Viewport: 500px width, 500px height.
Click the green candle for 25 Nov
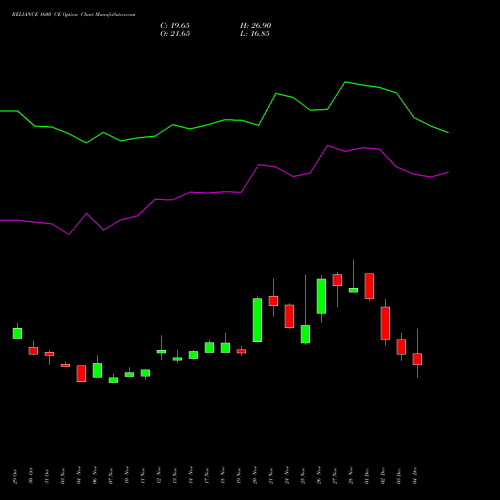point(305,334)
